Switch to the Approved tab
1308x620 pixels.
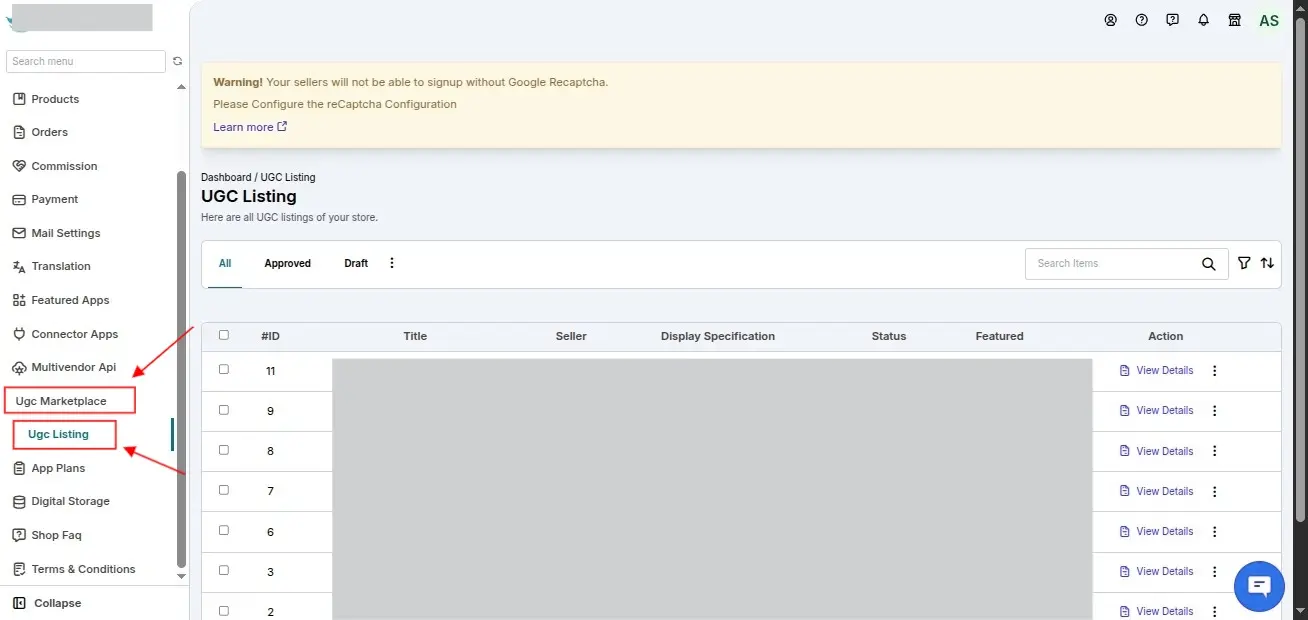(287, 264)
